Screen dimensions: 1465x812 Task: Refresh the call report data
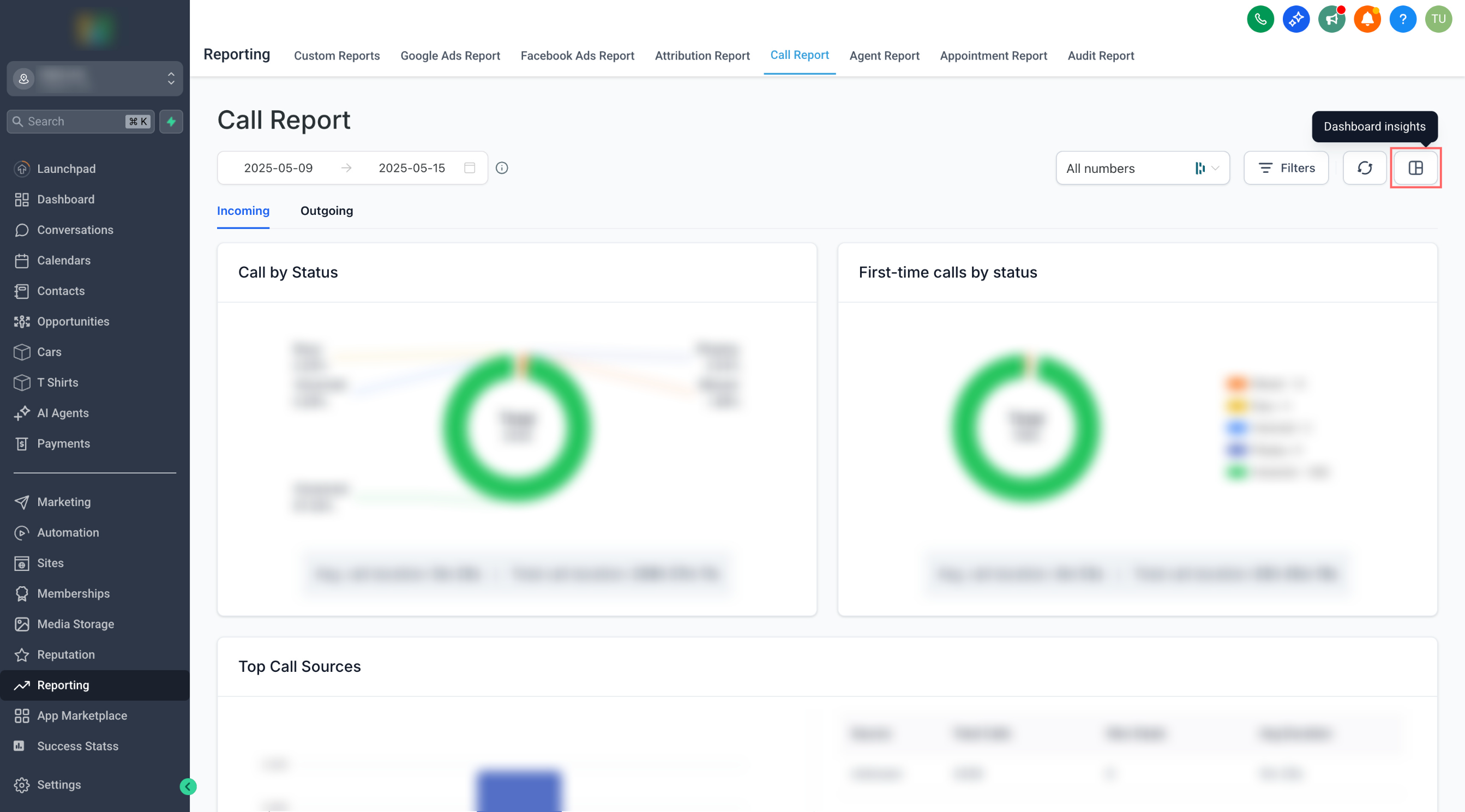(x=1364, y=168)
